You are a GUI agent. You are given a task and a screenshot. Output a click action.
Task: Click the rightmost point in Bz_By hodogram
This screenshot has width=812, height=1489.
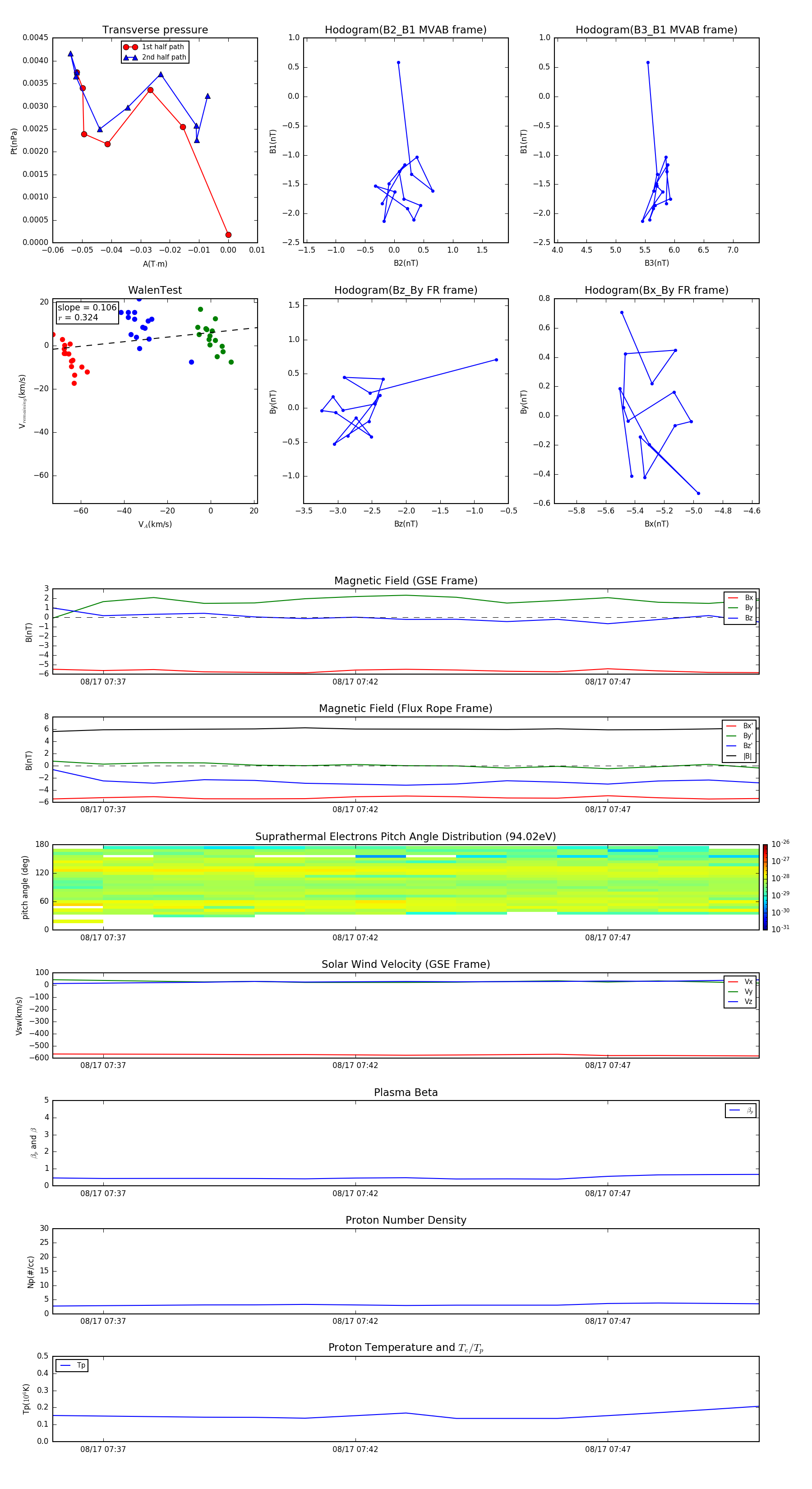point(496,360)
